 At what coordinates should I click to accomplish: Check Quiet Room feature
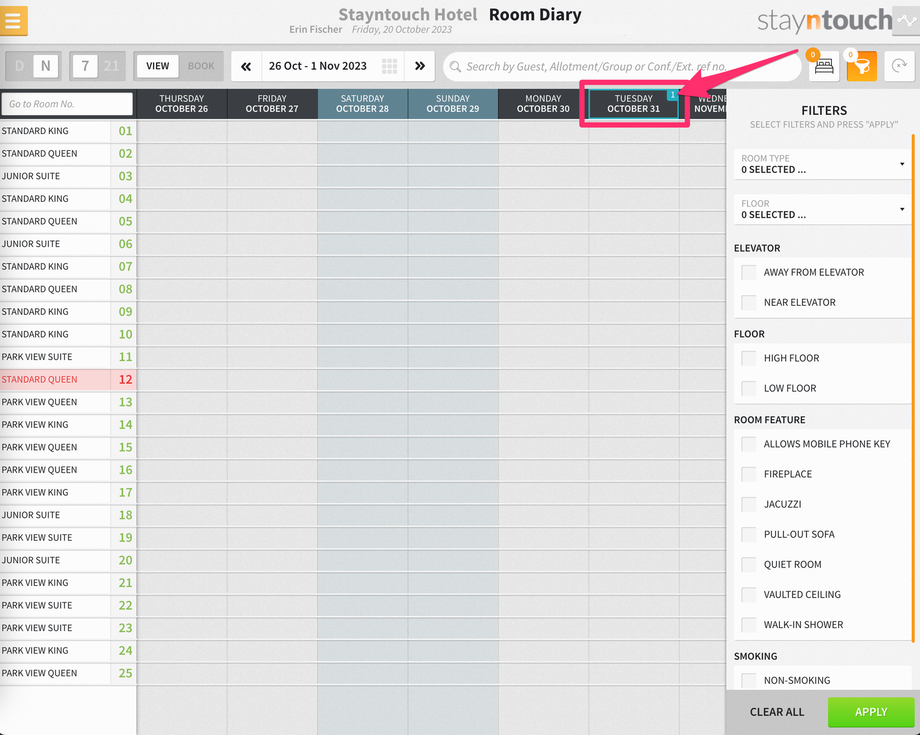click(749, 564)
